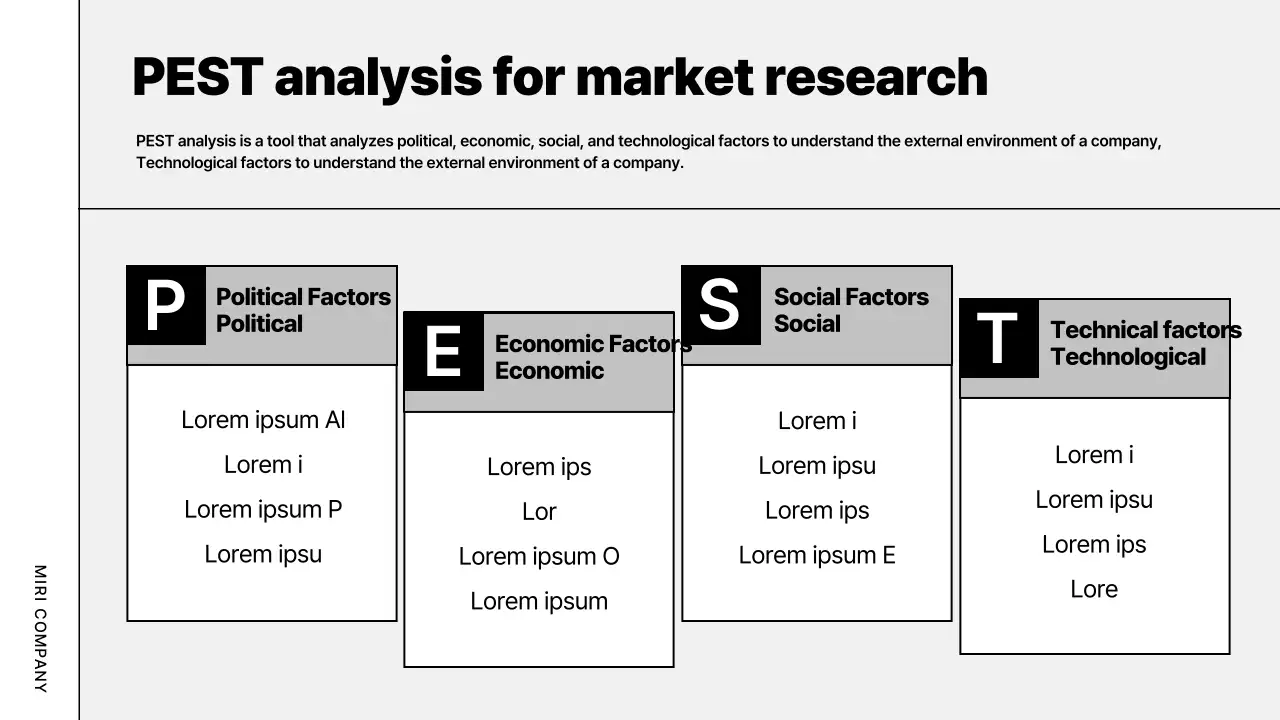Select the black T letter block
1280x720 pixels.
pyautogui.click(x=998, y=339)
